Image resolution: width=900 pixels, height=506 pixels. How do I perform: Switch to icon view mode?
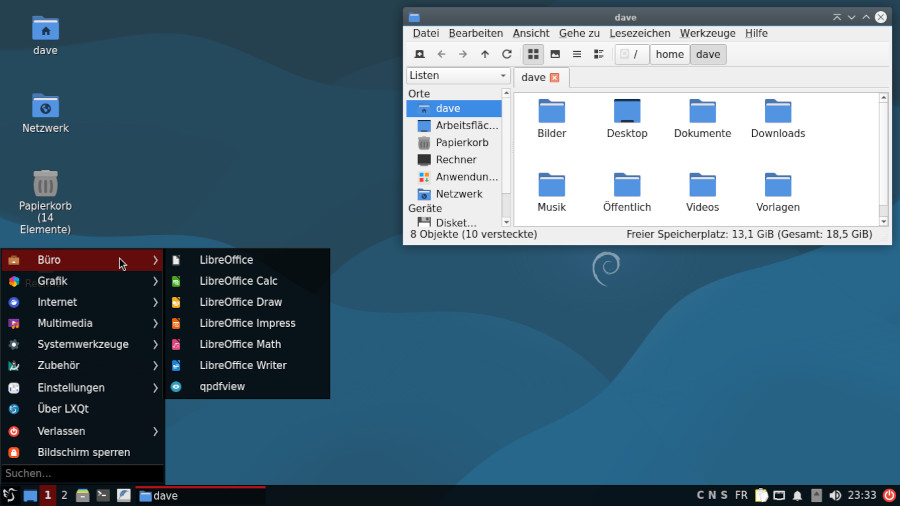[x=533, y=55]
